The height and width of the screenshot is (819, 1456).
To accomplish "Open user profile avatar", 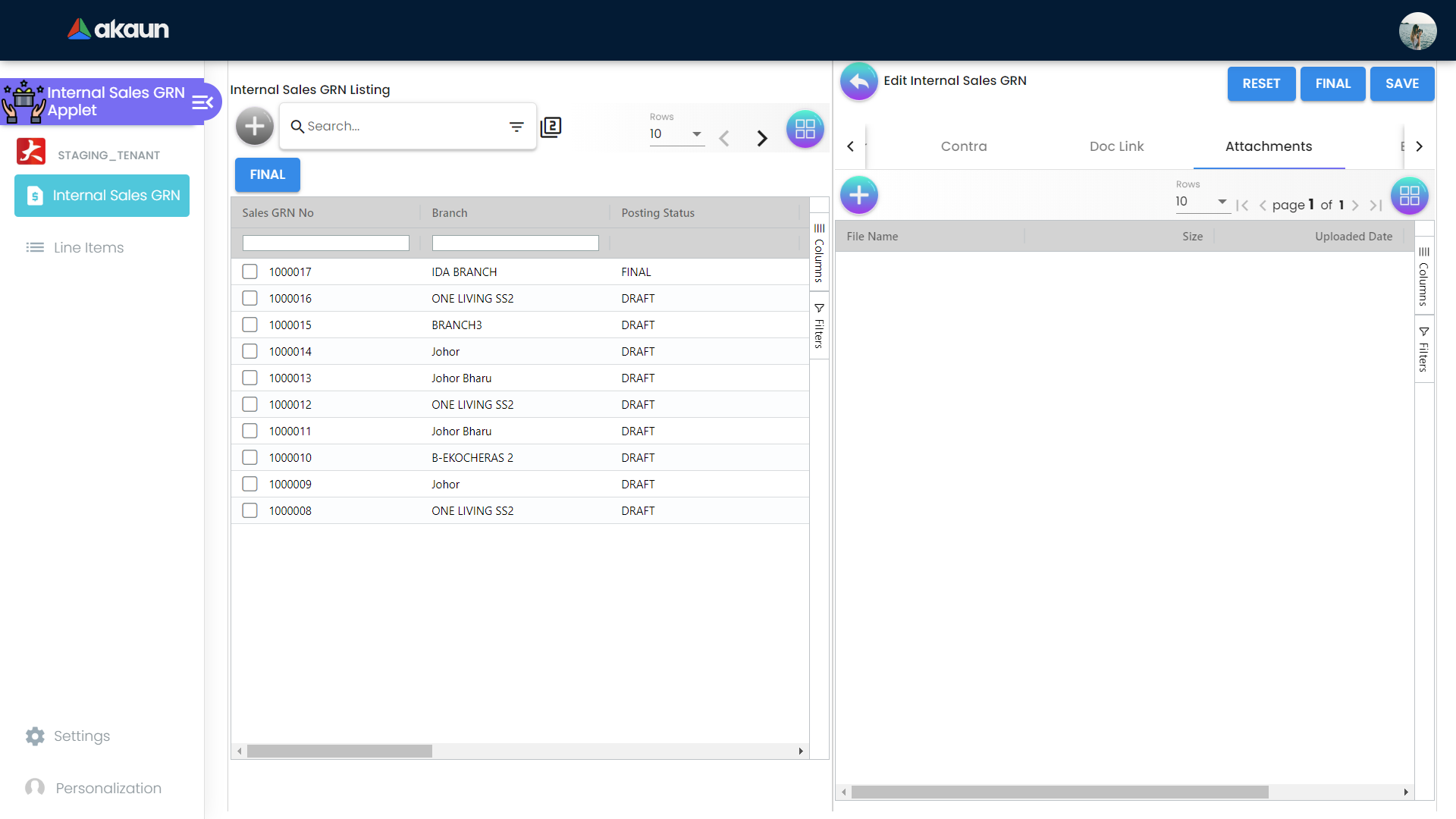I will pos(1417,31).
